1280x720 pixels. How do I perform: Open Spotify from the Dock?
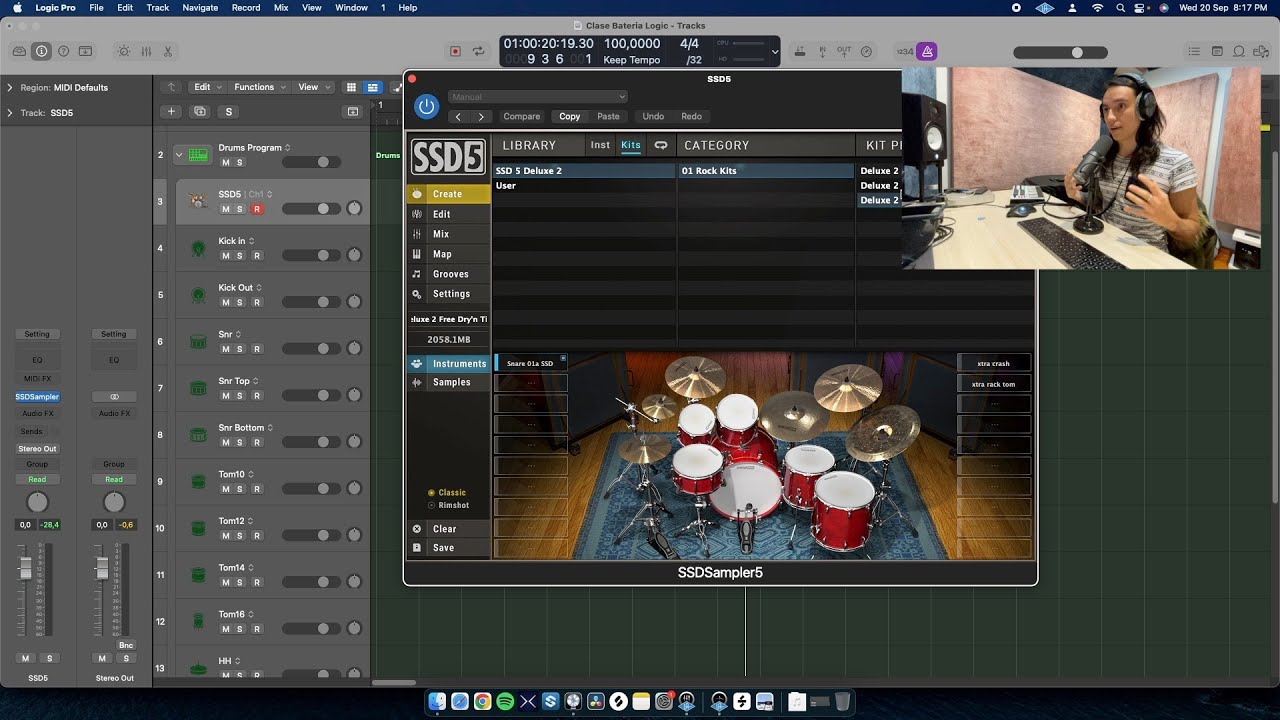[505, 702]
